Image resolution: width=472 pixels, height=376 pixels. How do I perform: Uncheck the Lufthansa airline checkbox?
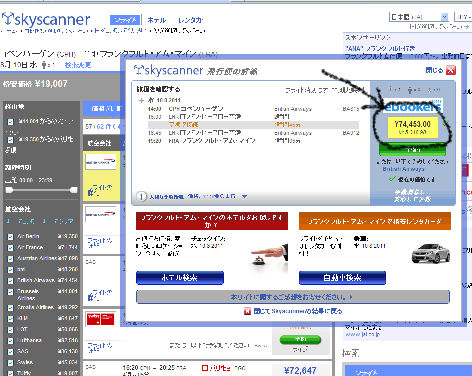pos(10,341)
